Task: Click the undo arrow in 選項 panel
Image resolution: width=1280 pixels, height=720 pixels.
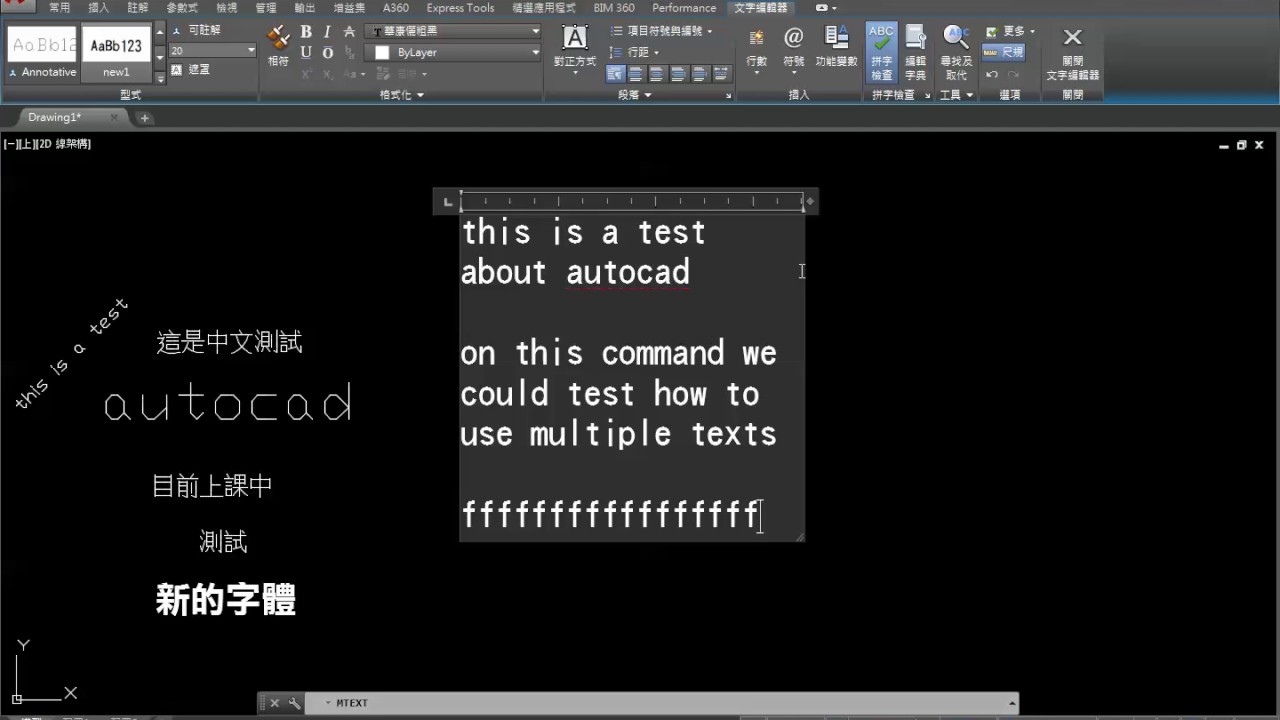Action: tap(991, 74)
